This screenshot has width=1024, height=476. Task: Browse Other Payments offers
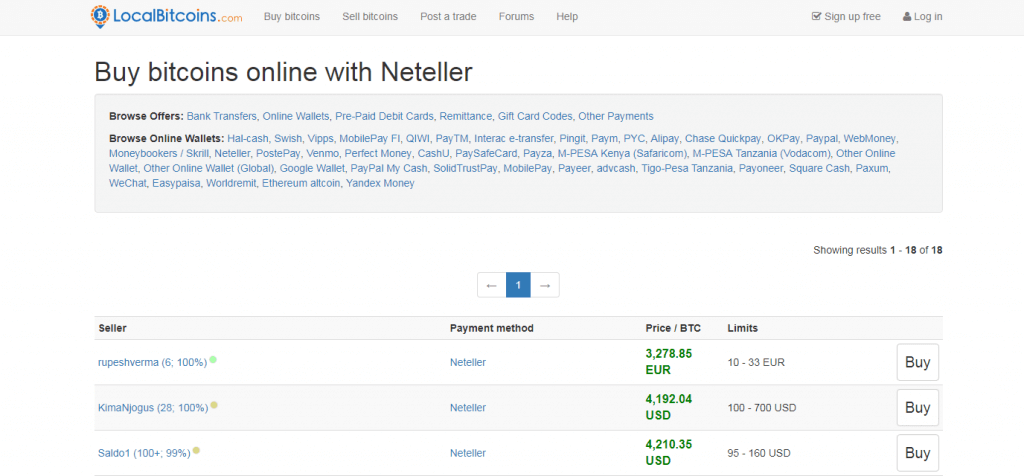pyautogui.click(x=615, y=116)
